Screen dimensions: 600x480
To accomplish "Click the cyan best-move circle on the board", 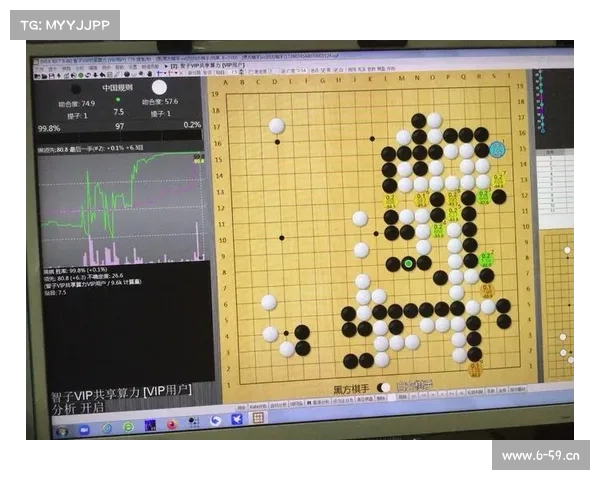I will (497, 149).
